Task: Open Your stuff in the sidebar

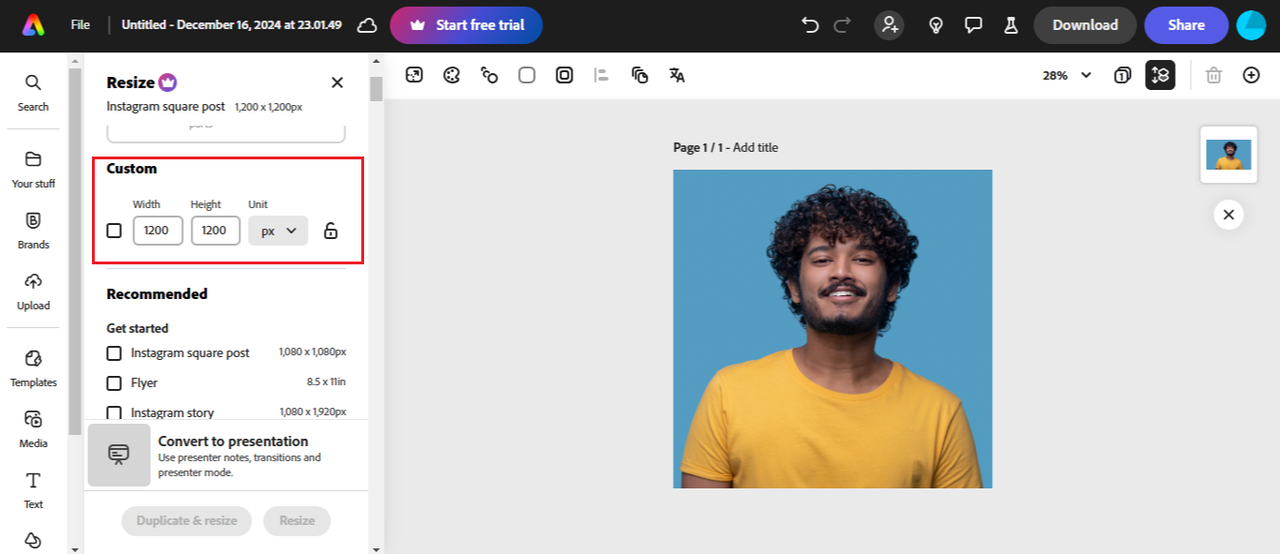Action: tap(33, 169)
